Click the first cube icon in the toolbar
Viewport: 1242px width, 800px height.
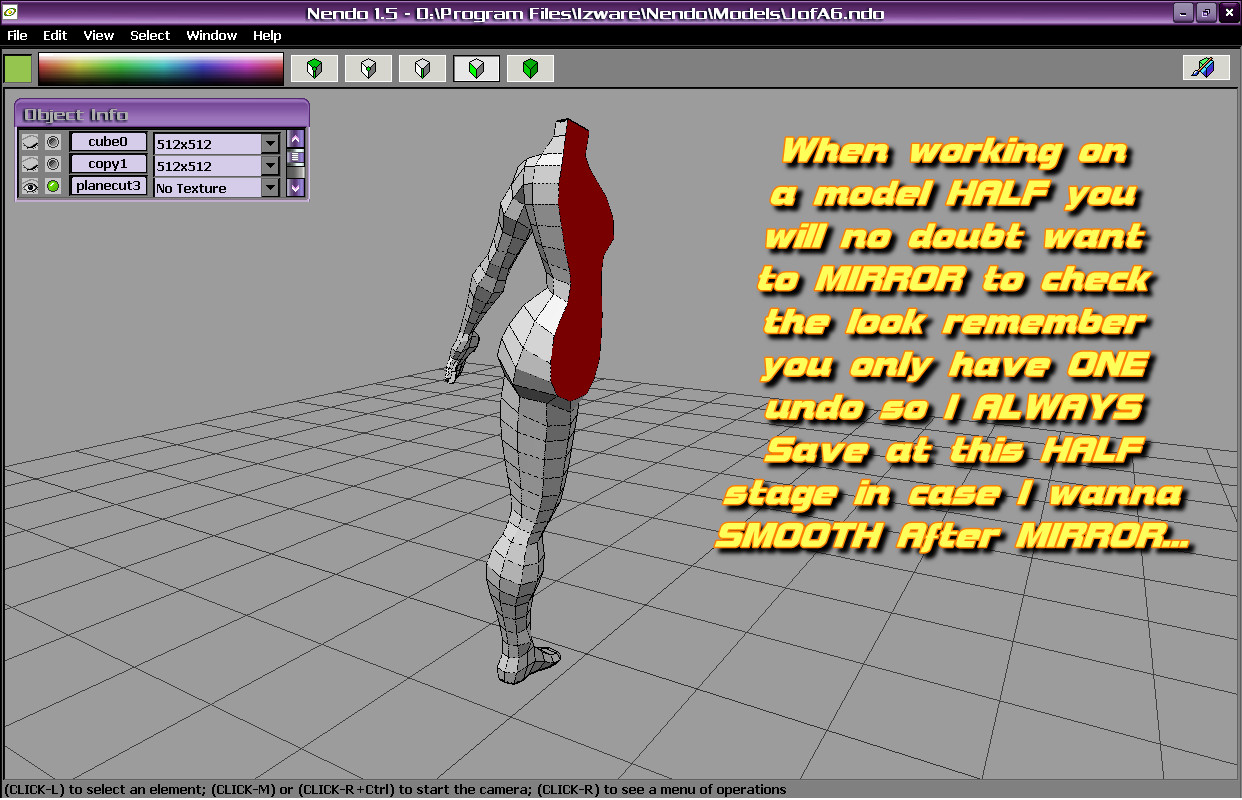tap(314, 68)
